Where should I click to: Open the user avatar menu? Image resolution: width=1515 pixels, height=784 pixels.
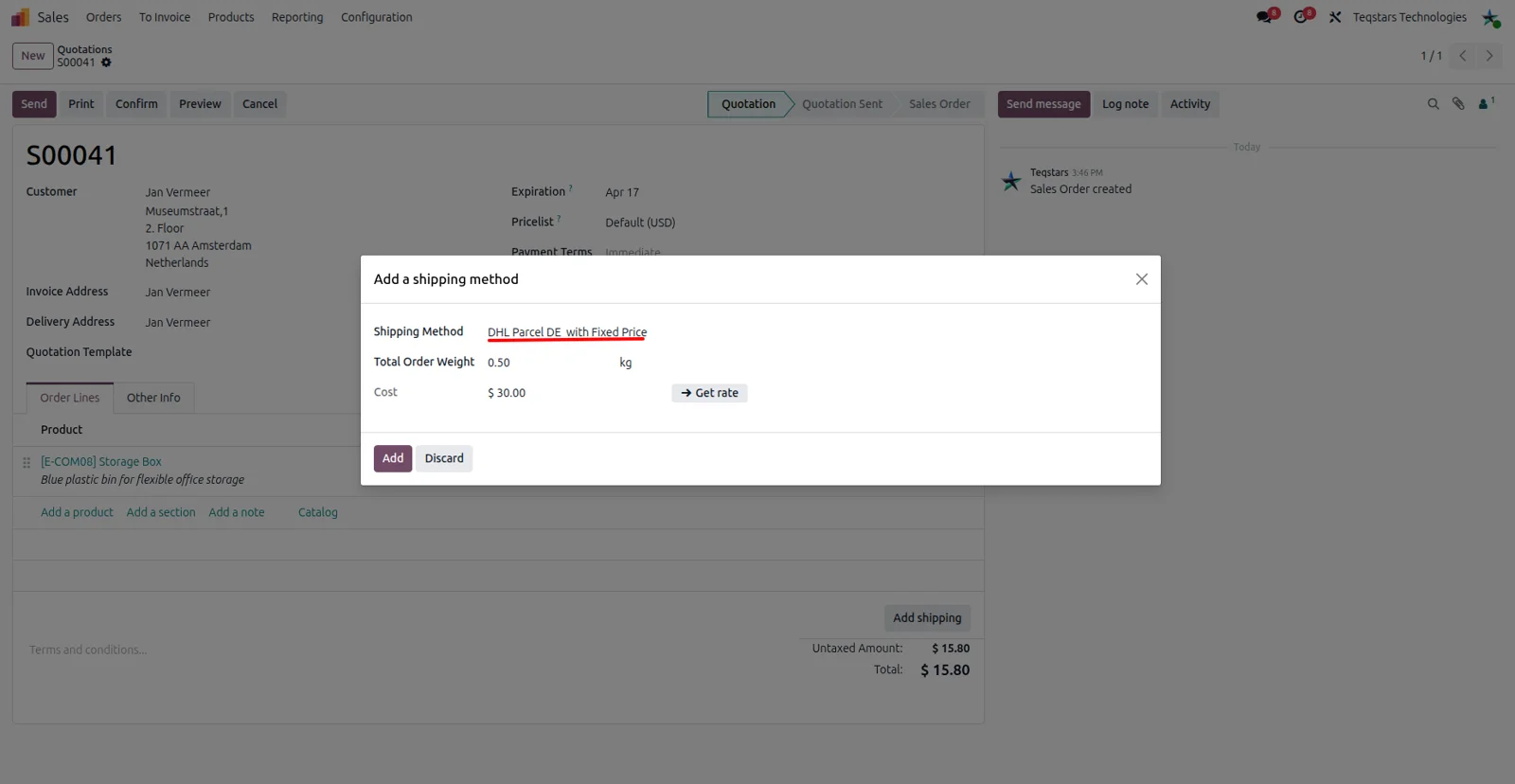tap(1490, 17)
